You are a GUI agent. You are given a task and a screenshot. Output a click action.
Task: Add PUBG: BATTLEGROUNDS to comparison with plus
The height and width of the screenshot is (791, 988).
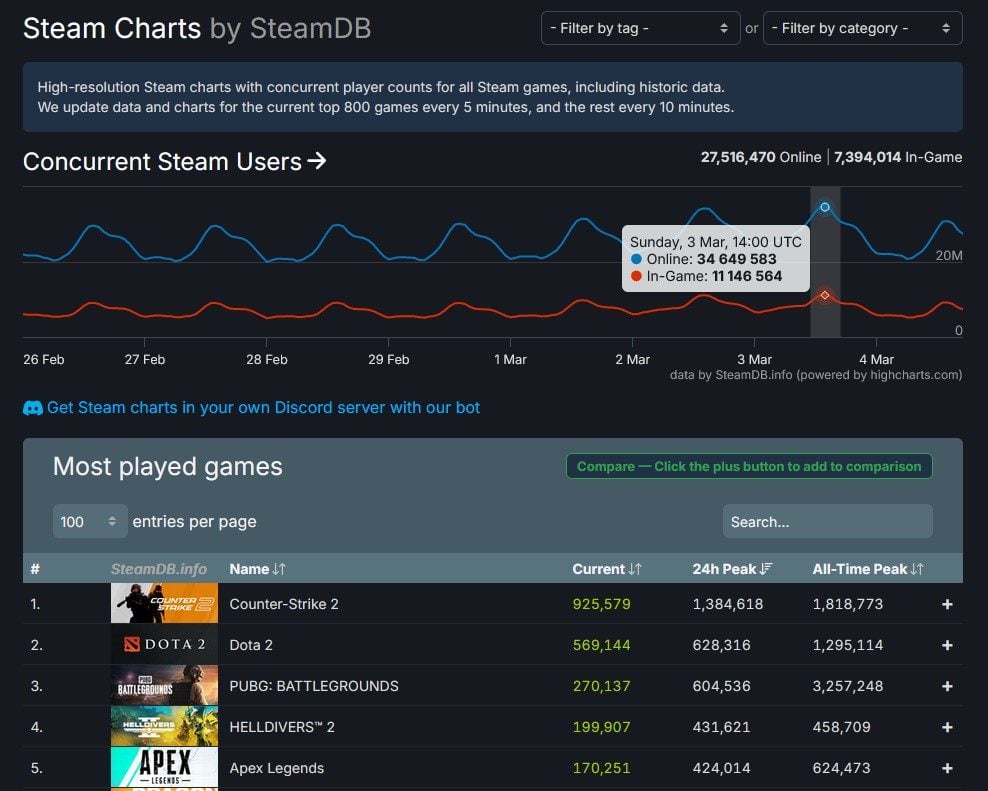(947, 686)
